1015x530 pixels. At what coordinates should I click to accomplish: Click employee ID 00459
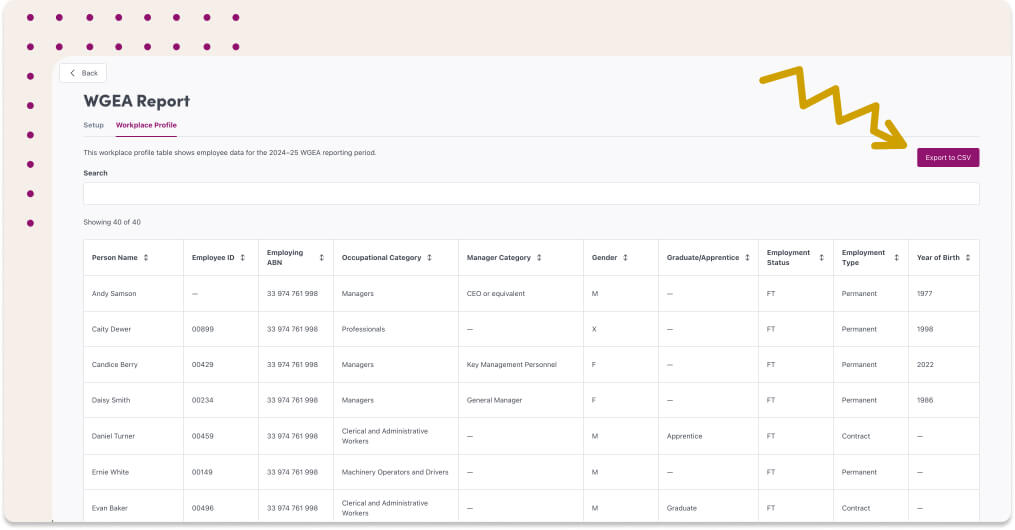203,436
